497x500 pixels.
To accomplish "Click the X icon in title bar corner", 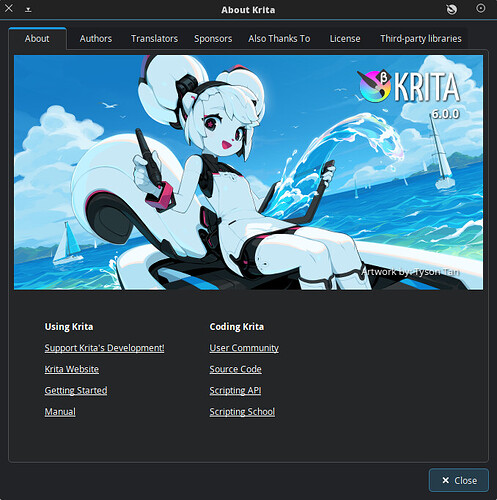I will click(9, 8).
